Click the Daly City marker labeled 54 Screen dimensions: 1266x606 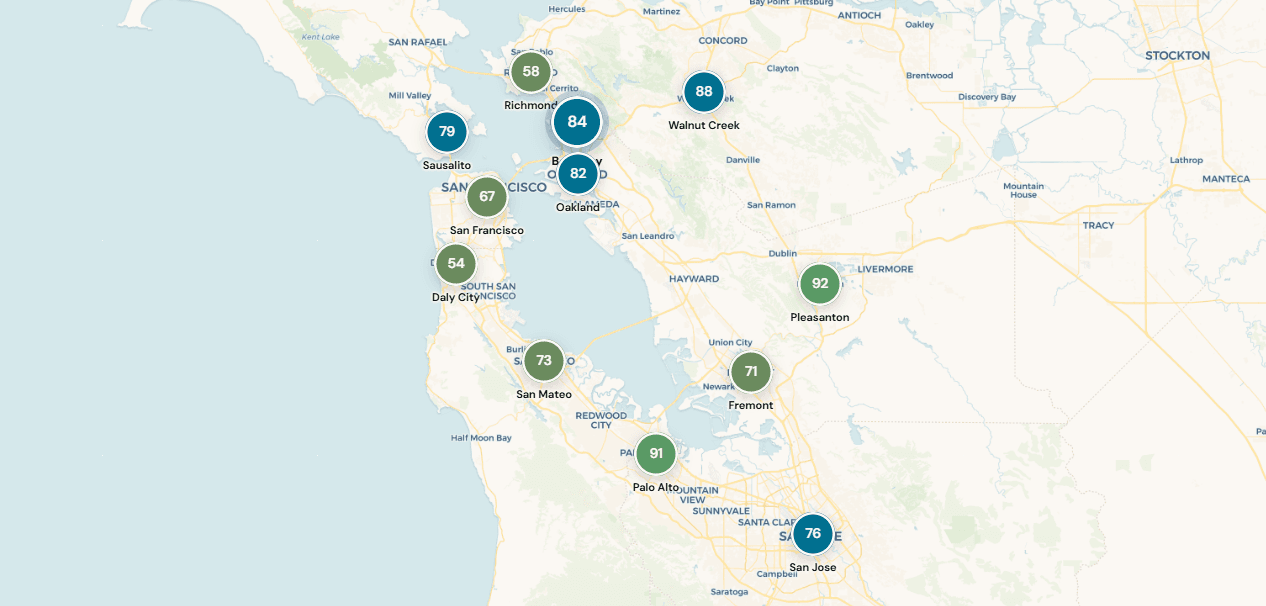455,263
